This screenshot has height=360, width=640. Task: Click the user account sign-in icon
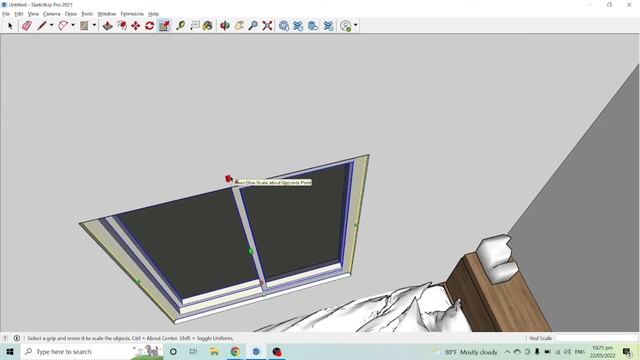coord(346,26)
